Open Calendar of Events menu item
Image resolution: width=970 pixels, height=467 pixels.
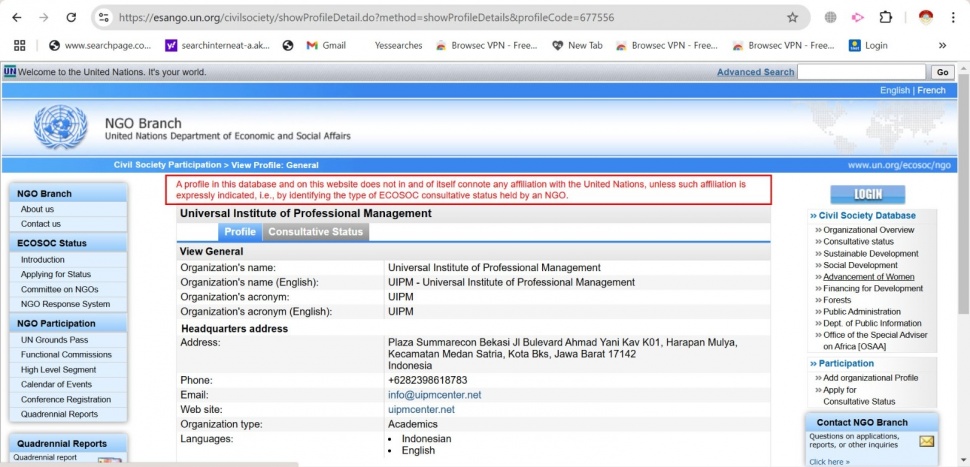point(56,385)
